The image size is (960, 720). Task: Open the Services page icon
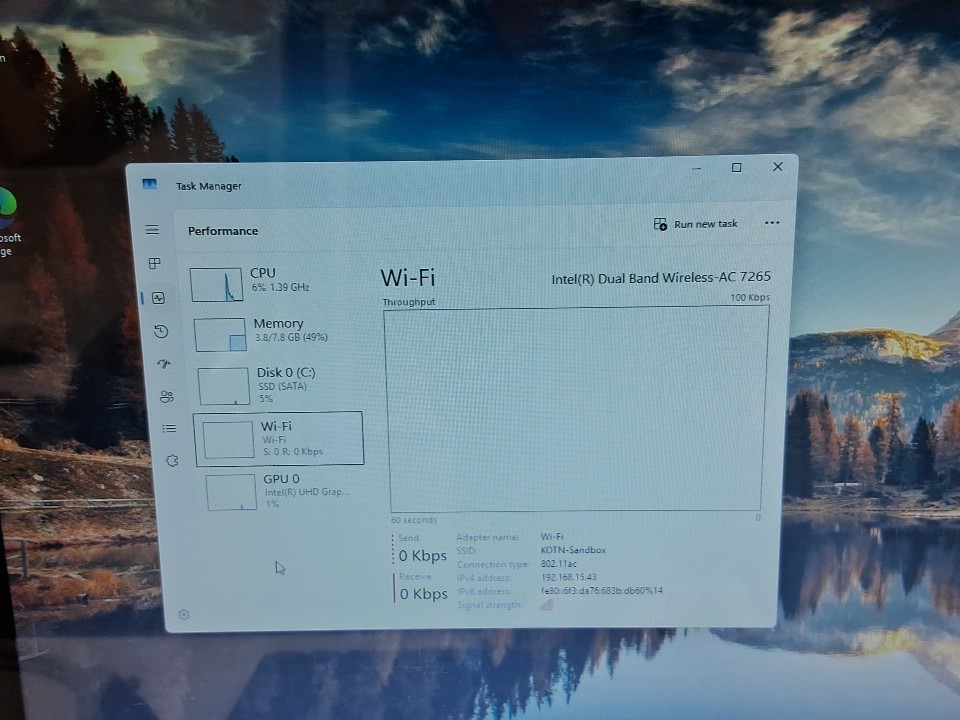coord(171,461)
